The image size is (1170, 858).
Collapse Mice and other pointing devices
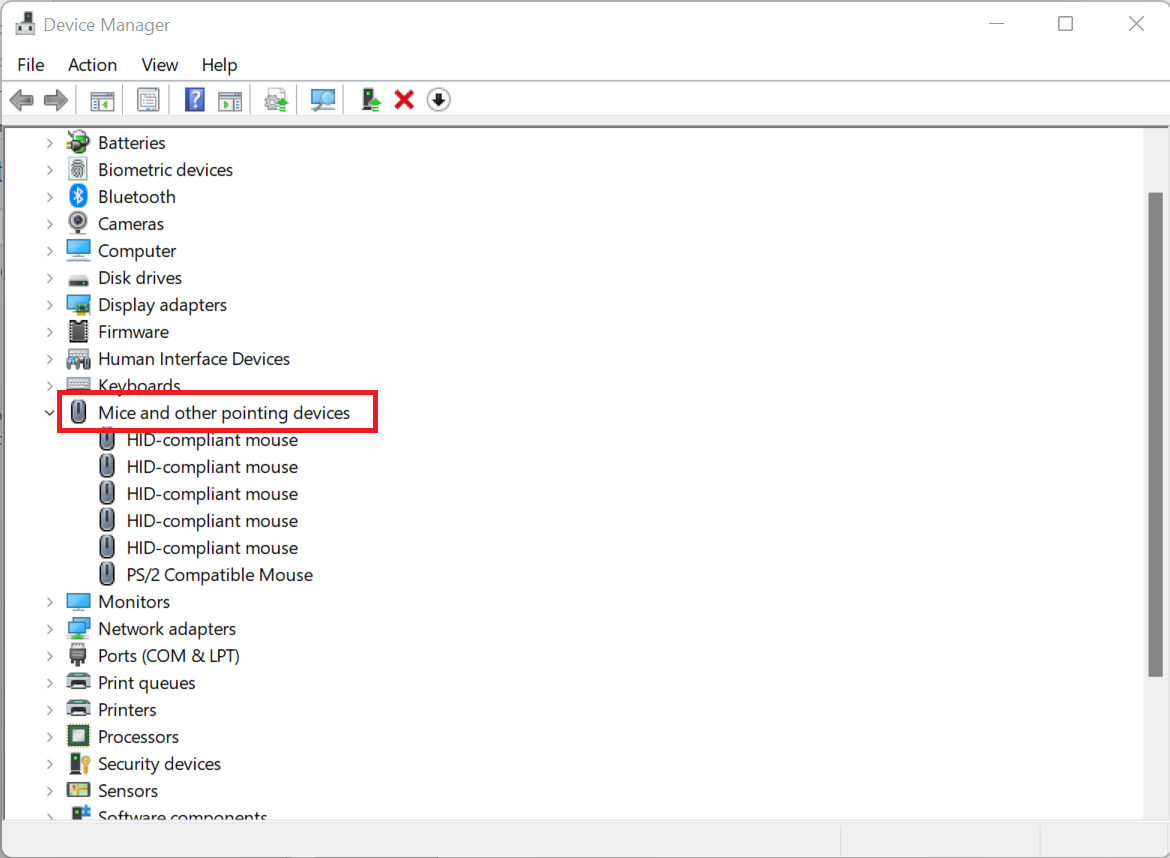click(49, 413)
